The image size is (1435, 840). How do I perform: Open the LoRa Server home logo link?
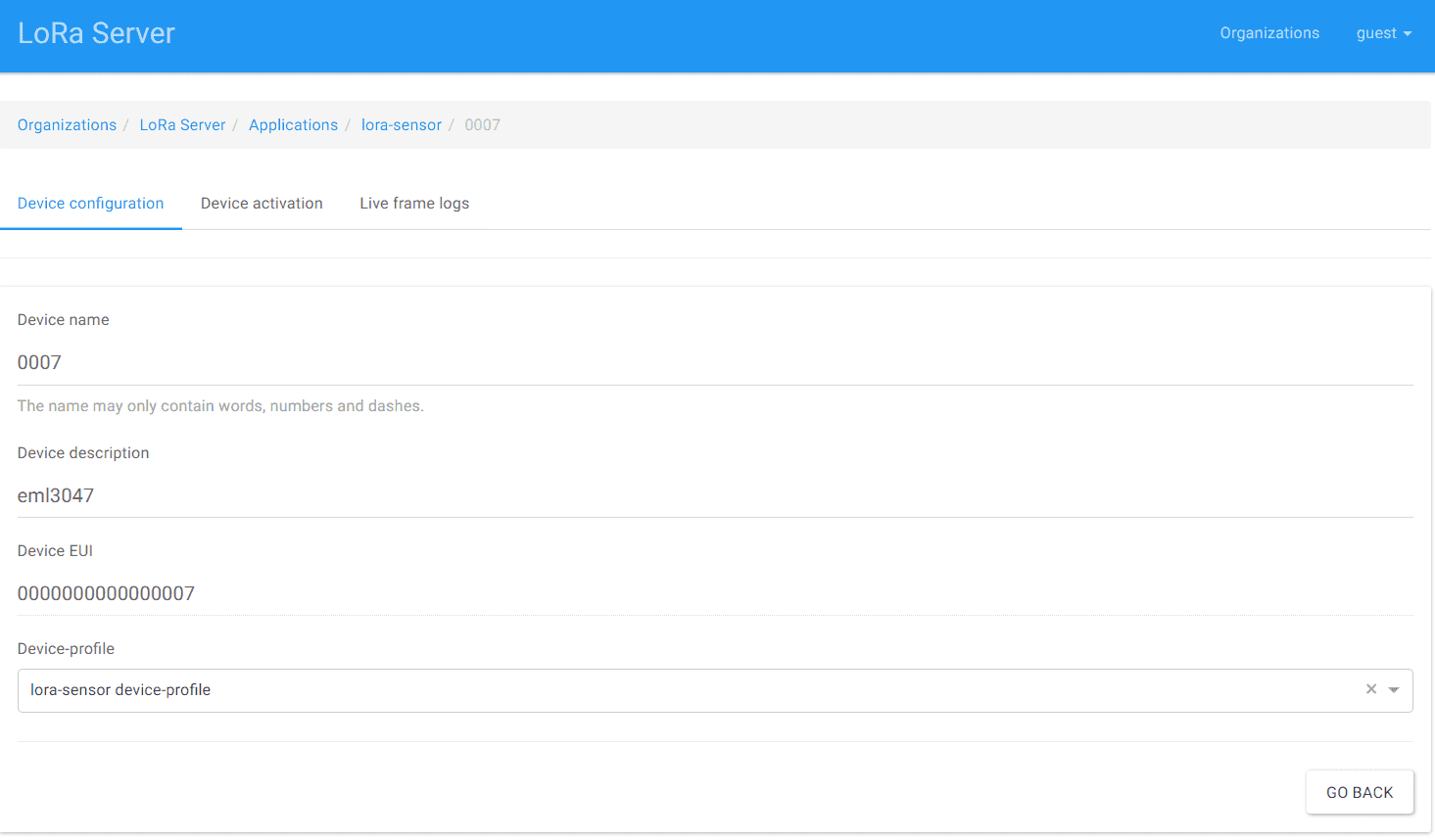point(96,33)
